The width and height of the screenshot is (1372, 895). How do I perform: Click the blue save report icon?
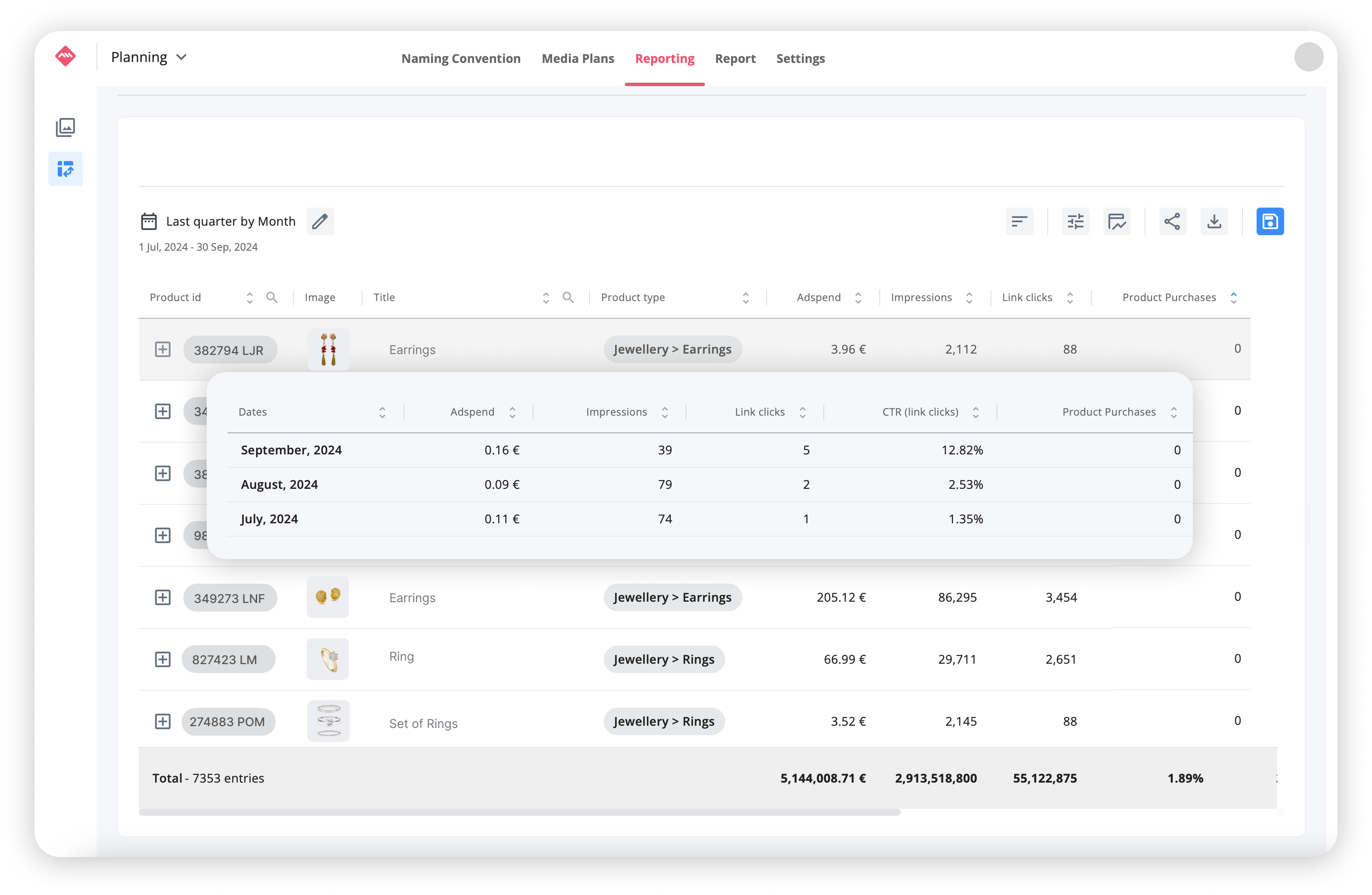pyautogui.click(x=1270, y=221)
